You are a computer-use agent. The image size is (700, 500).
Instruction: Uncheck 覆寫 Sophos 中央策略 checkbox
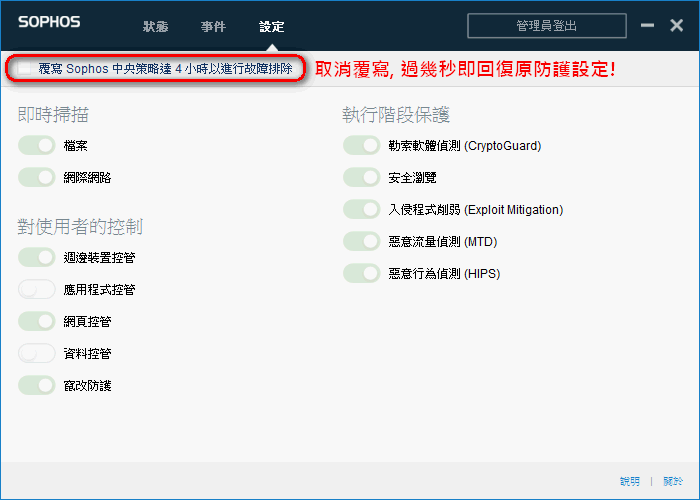[x=24, y=68]
